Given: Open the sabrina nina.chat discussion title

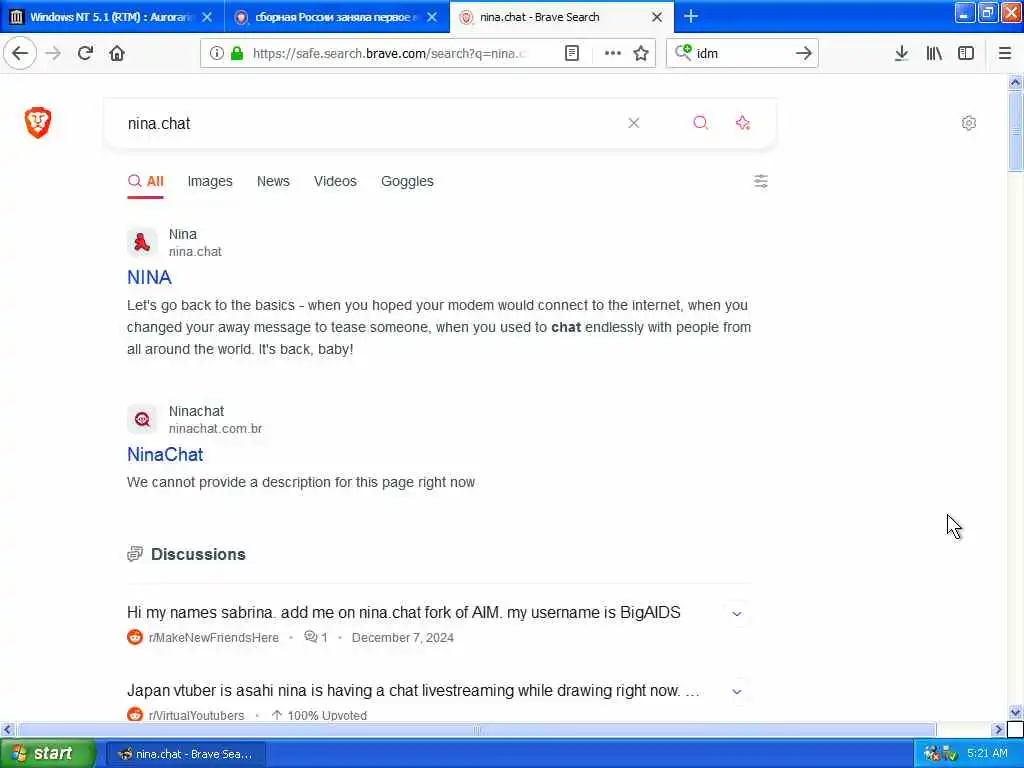Looking at the screenshot, I should pos(404,613).
